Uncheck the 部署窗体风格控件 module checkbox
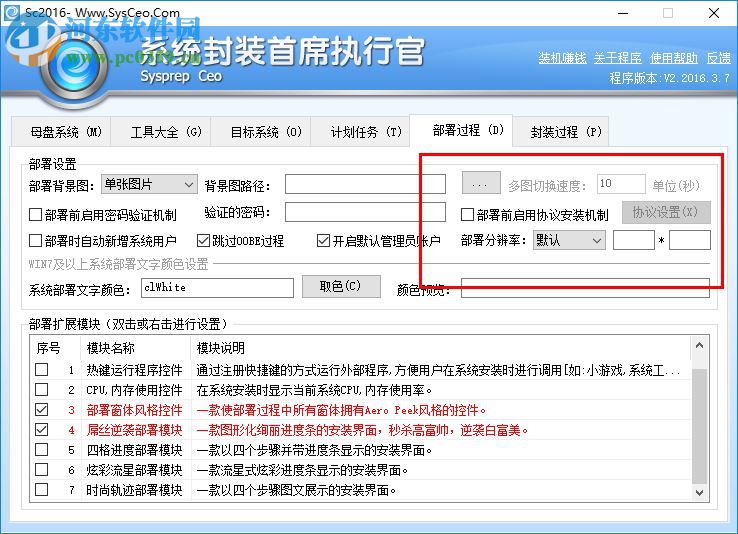Image resolution: width=738 pixels, height=534 pixels. click(41, 410)
